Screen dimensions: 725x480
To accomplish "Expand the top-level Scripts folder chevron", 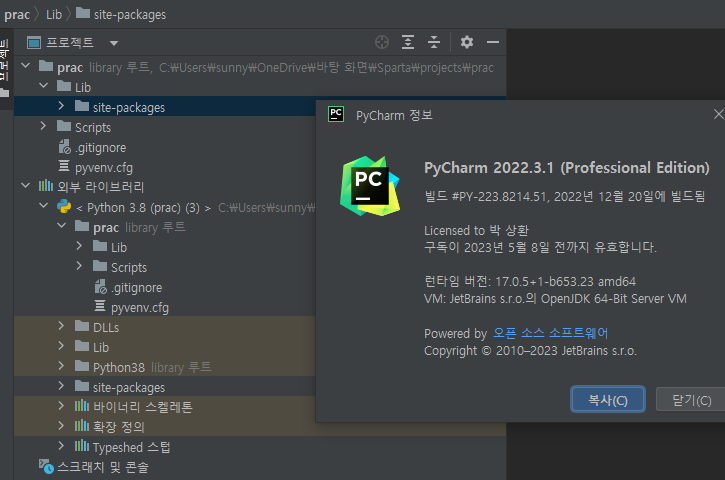I will click(x=43, y=126).
